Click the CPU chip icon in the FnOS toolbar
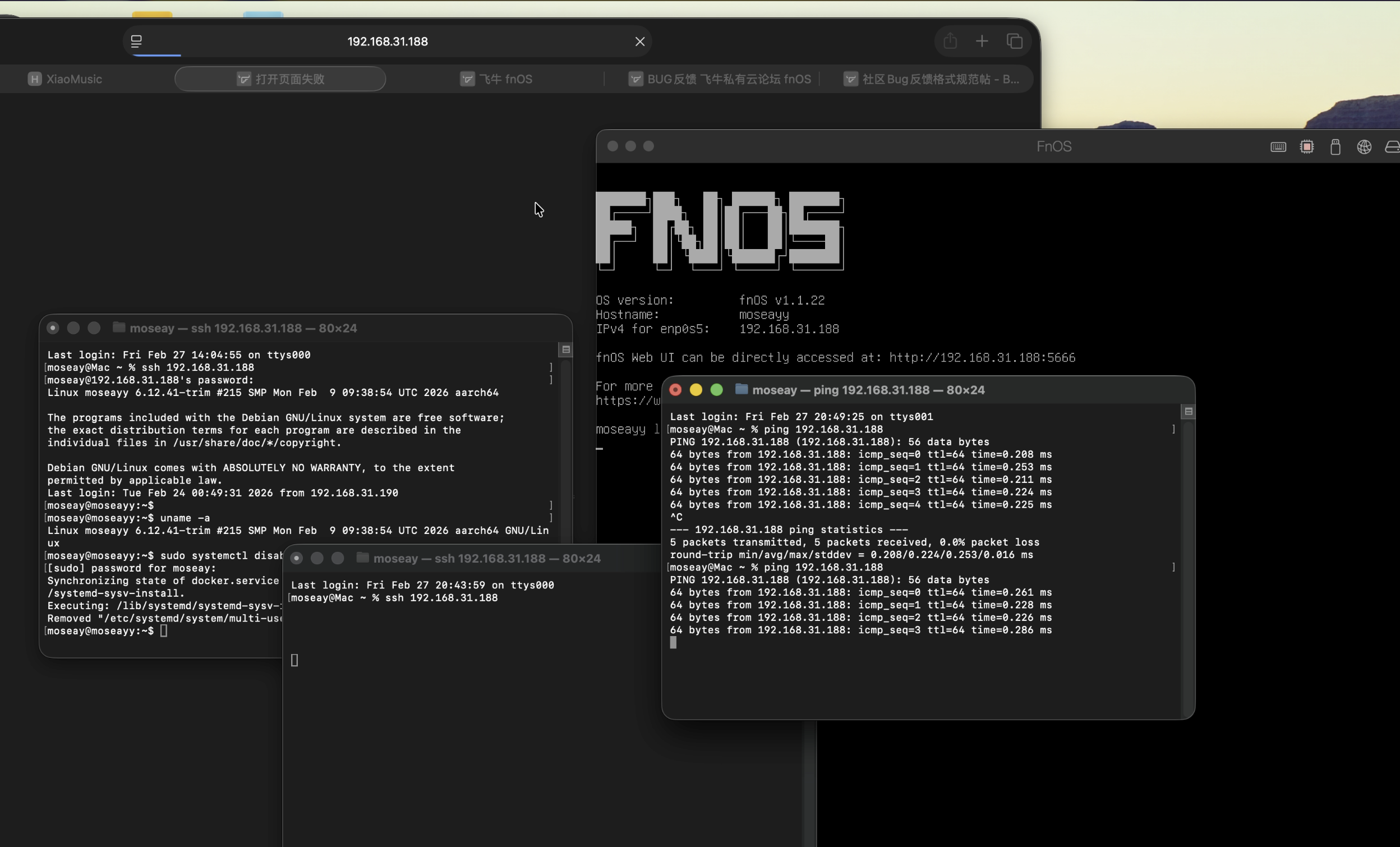 [x=1306, y=147]
